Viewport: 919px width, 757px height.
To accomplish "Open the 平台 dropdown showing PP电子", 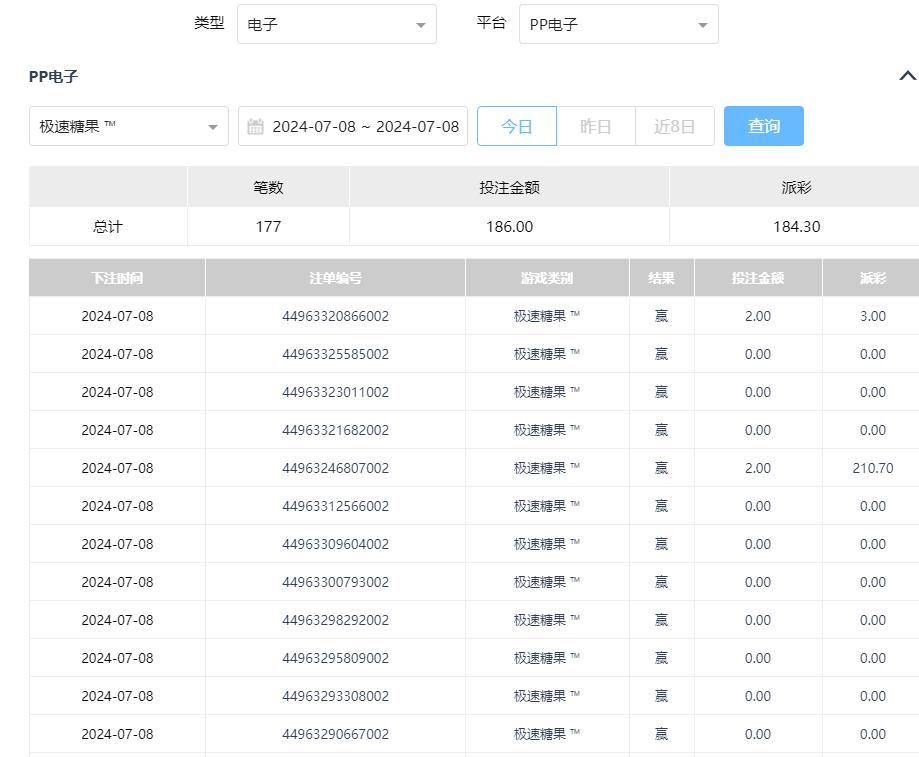I will 618,25.
